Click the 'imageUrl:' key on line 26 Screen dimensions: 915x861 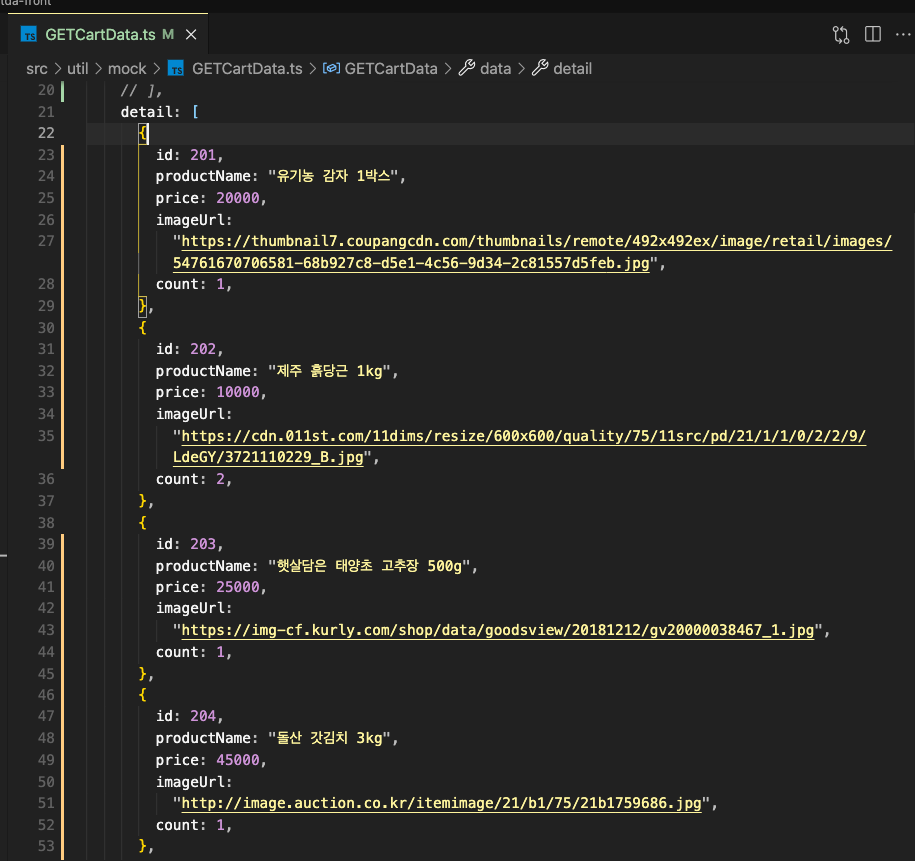click(194, 221)
